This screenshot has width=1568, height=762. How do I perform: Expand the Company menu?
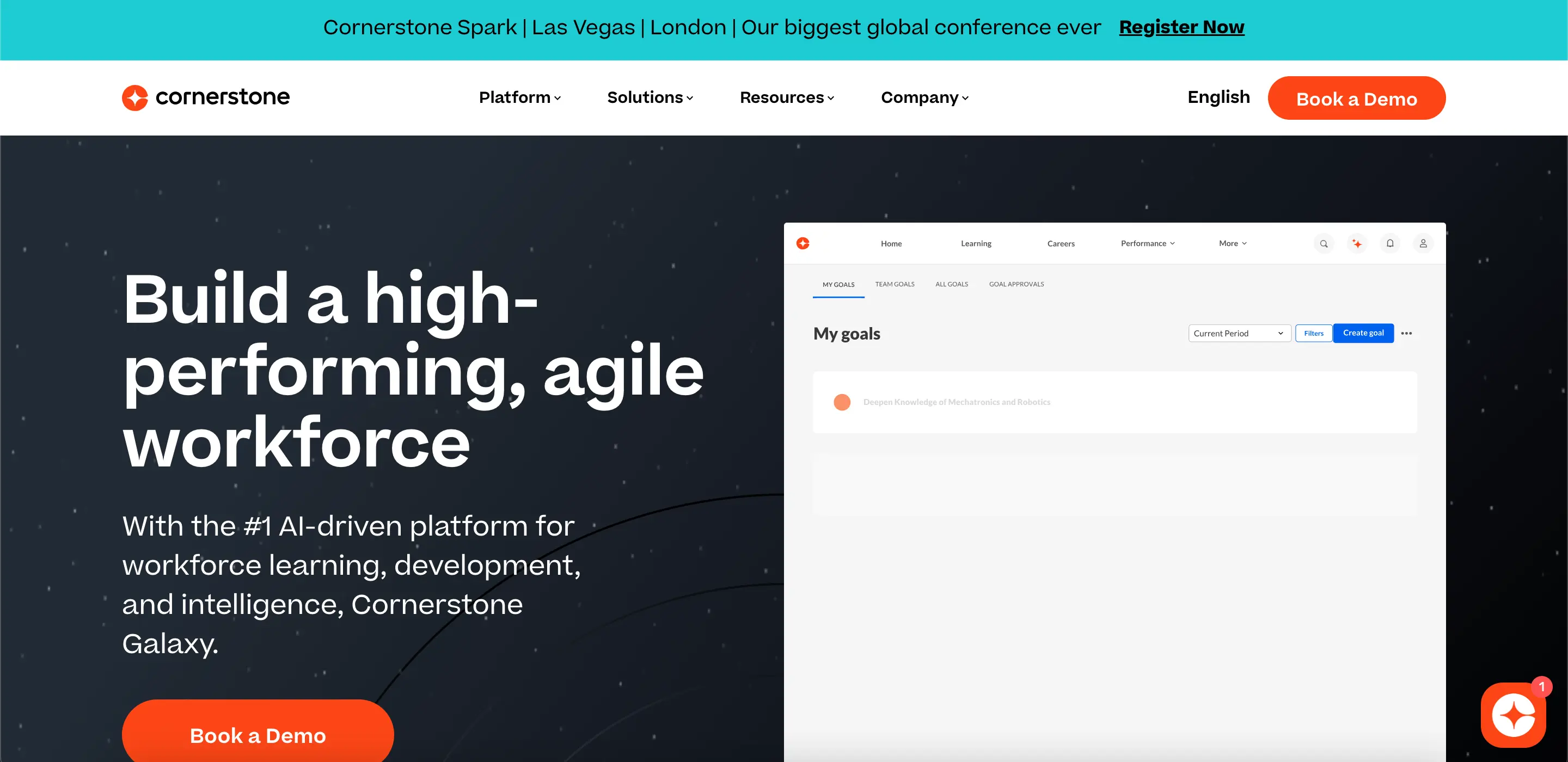click(924, 97)
